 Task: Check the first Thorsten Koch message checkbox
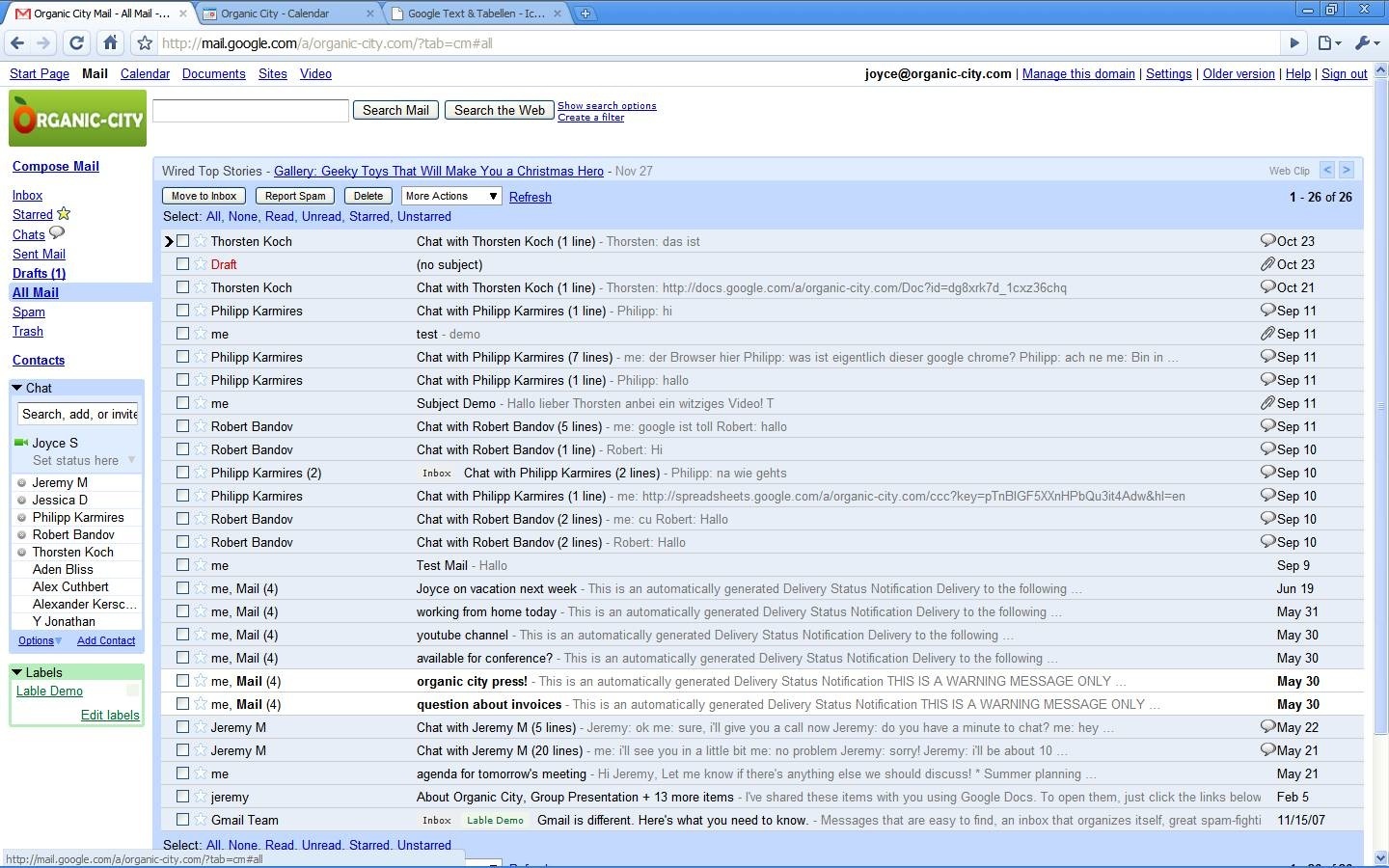tap(182, 241)
